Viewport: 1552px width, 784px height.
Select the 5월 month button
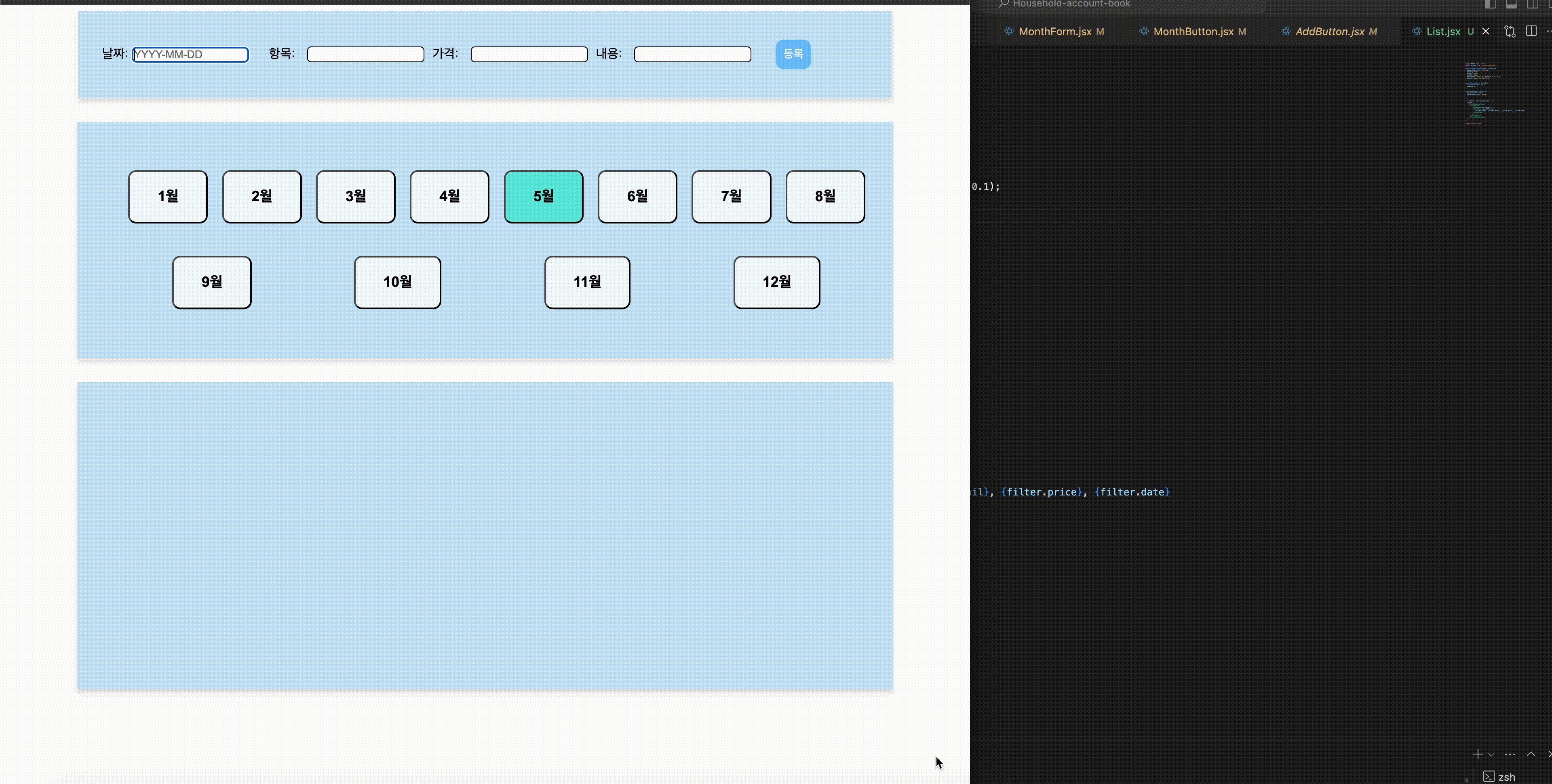point(544,196)
